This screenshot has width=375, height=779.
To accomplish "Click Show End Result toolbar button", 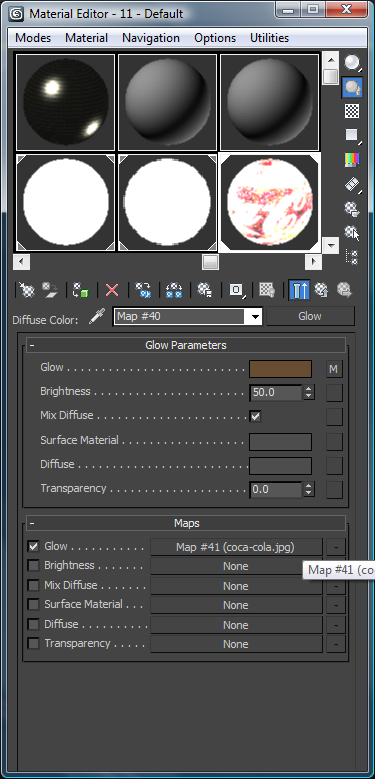I will [299, 290].
